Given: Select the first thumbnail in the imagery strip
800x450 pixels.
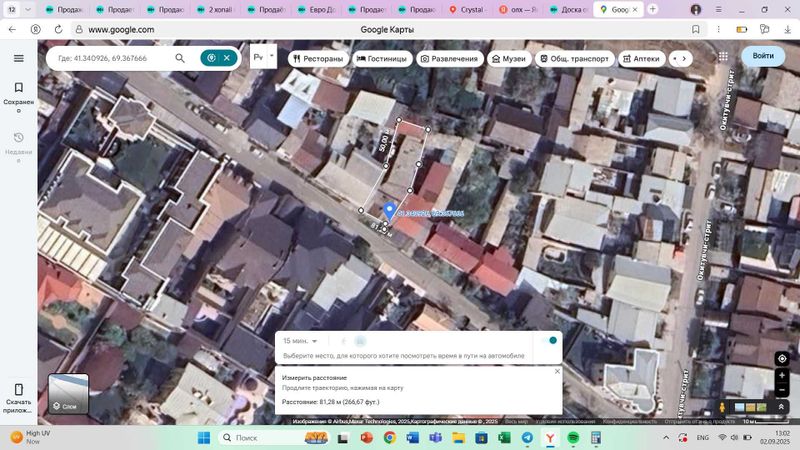Looking at the screenshot, I should point(739,407).
